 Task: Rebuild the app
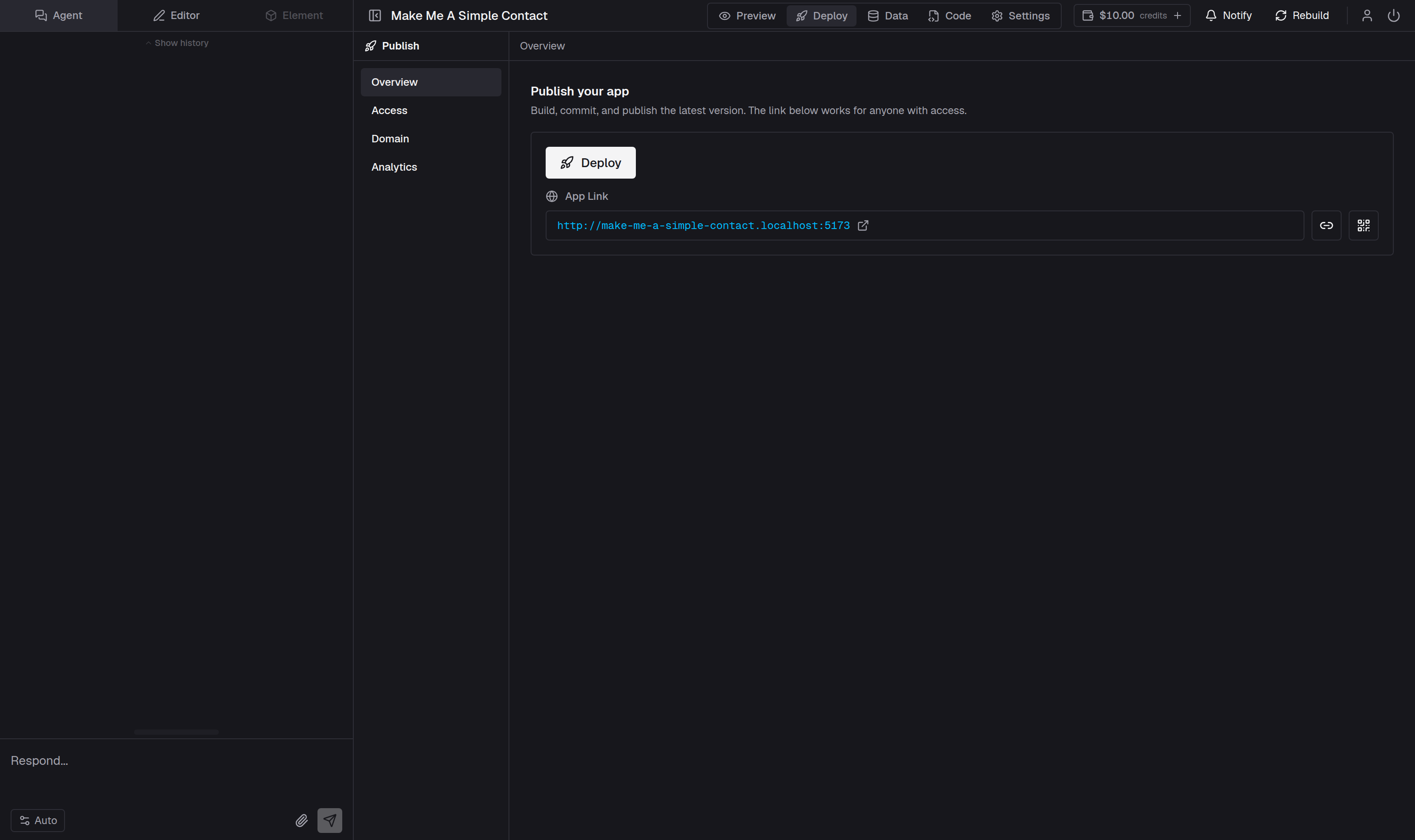tap(1302, 15)
